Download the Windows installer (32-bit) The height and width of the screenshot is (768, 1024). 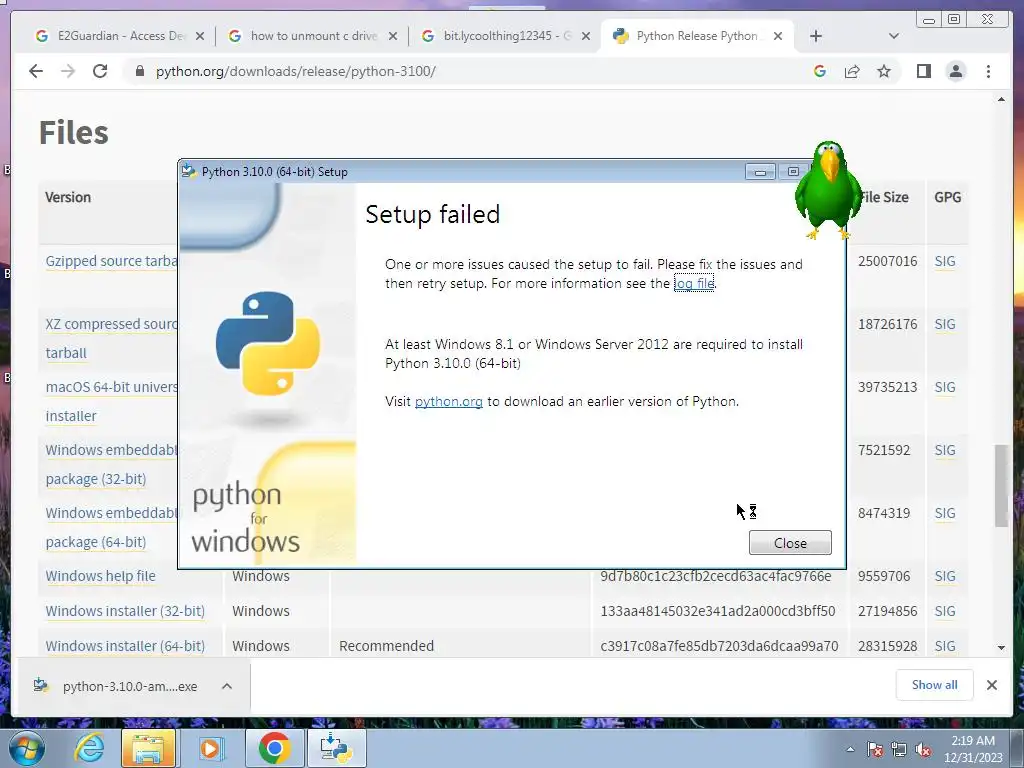coord(125,611)
